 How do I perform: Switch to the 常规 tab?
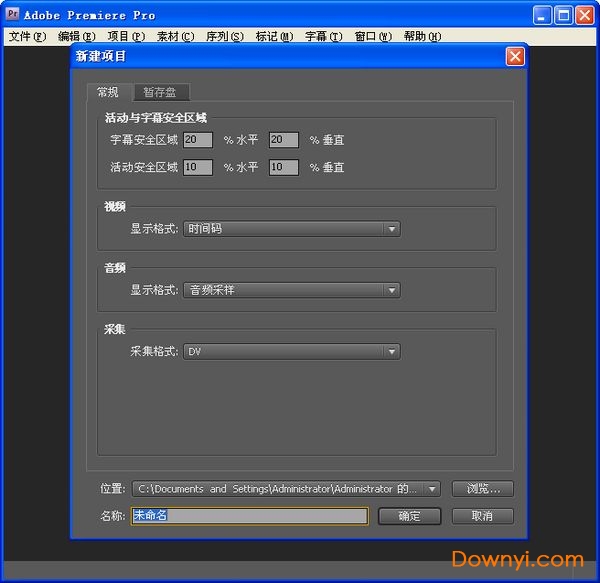108,92
